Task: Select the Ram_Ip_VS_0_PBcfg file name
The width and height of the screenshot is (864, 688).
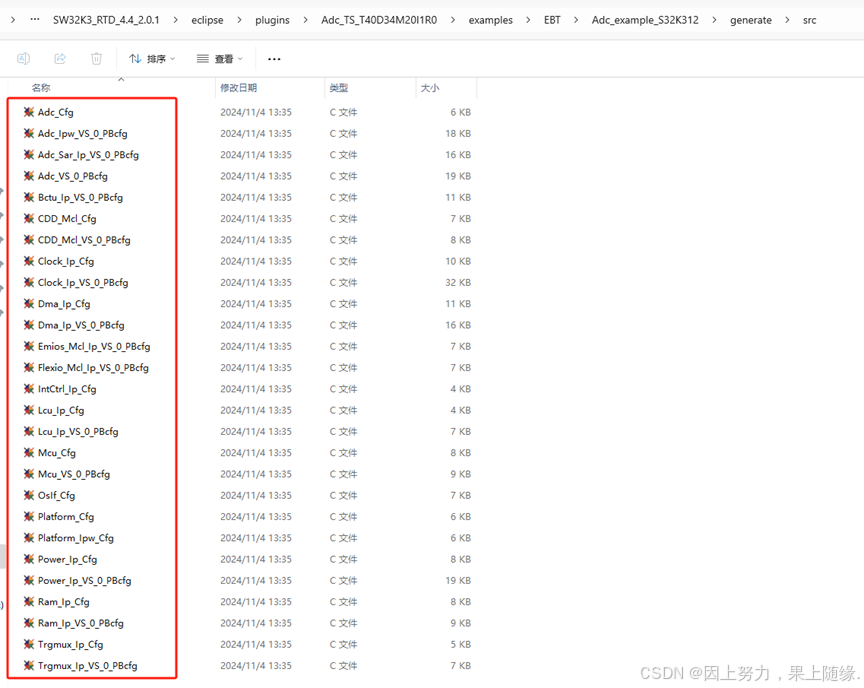Action: [80, 623]
